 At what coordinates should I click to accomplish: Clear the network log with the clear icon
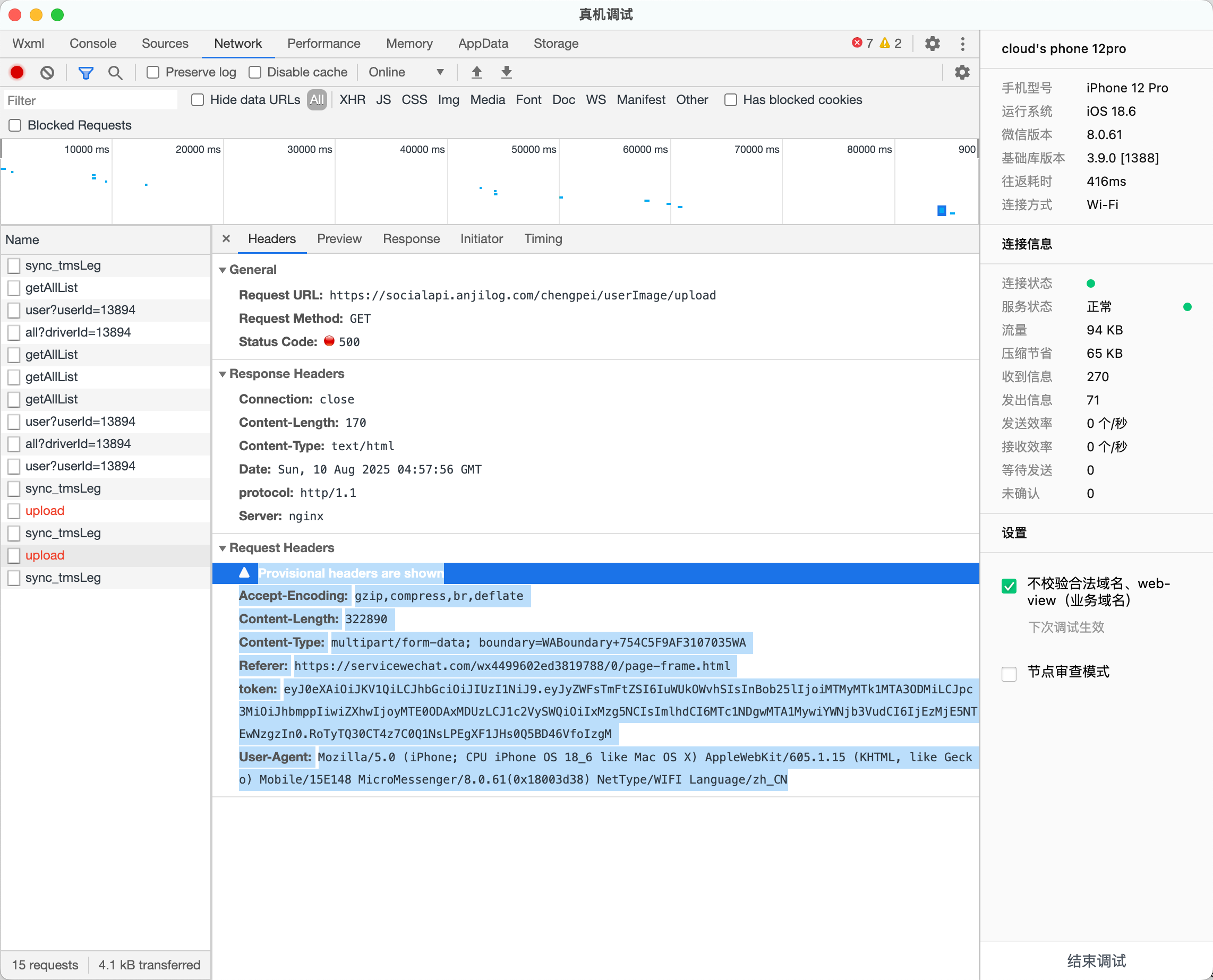47,72
